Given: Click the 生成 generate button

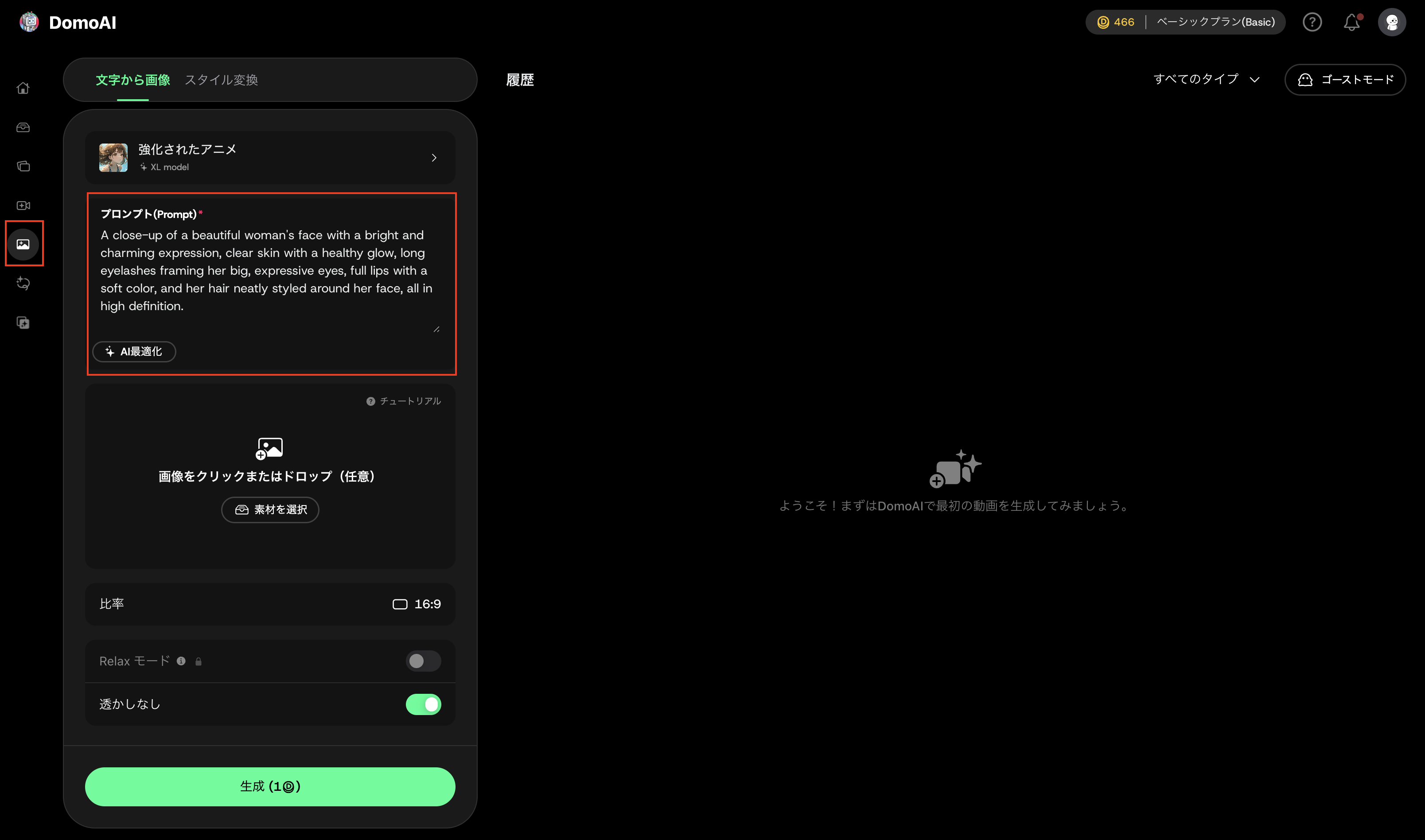Looking at the screenshot, I should [x=270, y=786].
